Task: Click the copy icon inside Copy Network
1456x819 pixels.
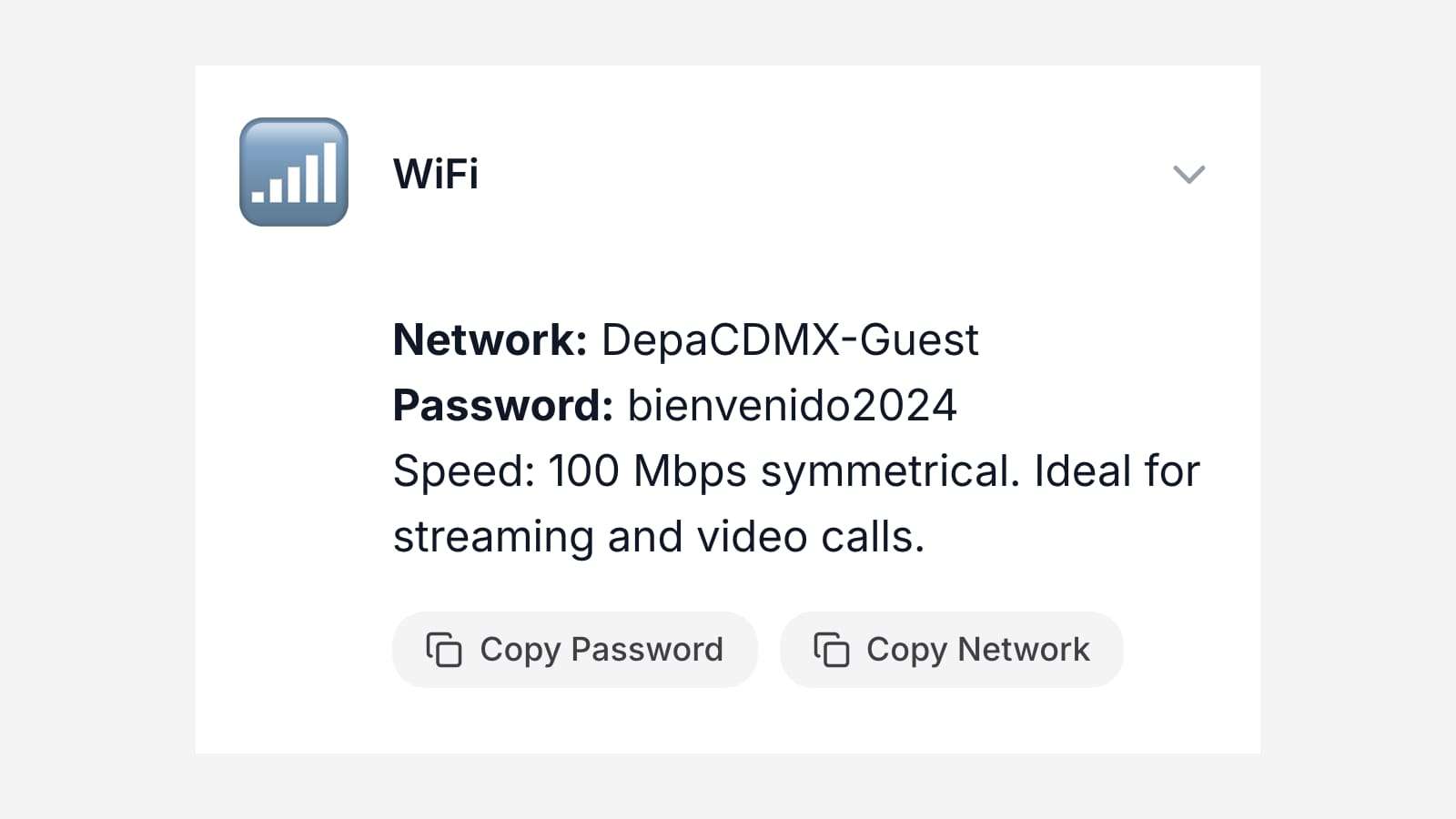Action: pyautogui.click(x=831, y=650)
